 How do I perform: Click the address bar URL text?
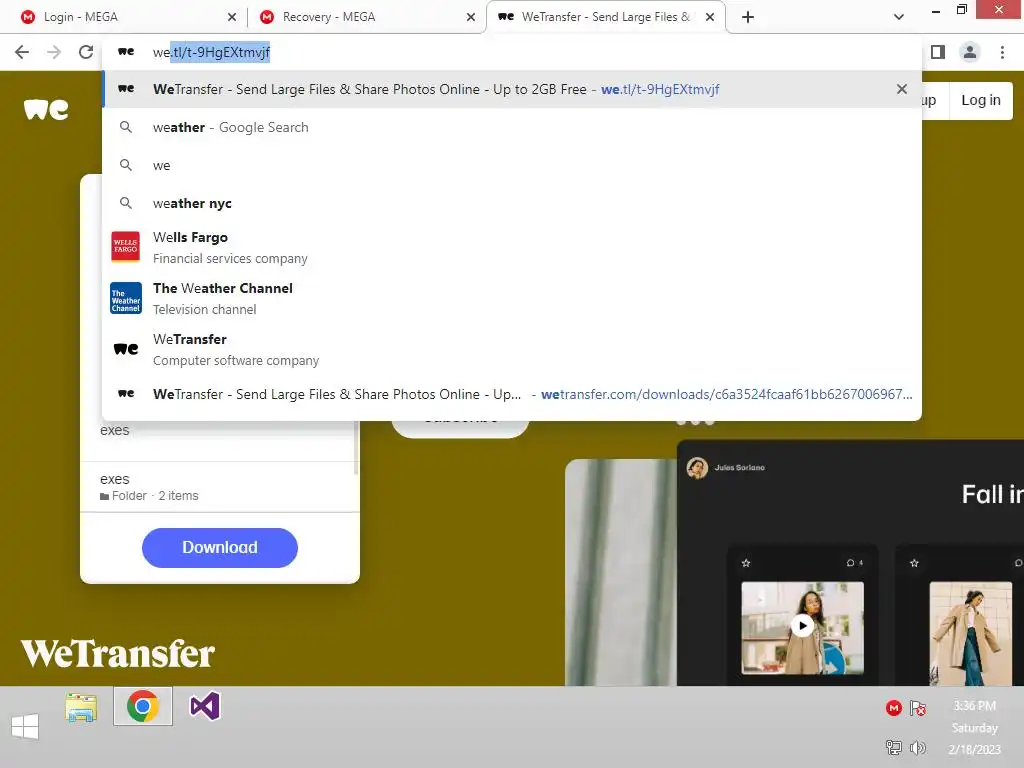click(x=211, y=52)
